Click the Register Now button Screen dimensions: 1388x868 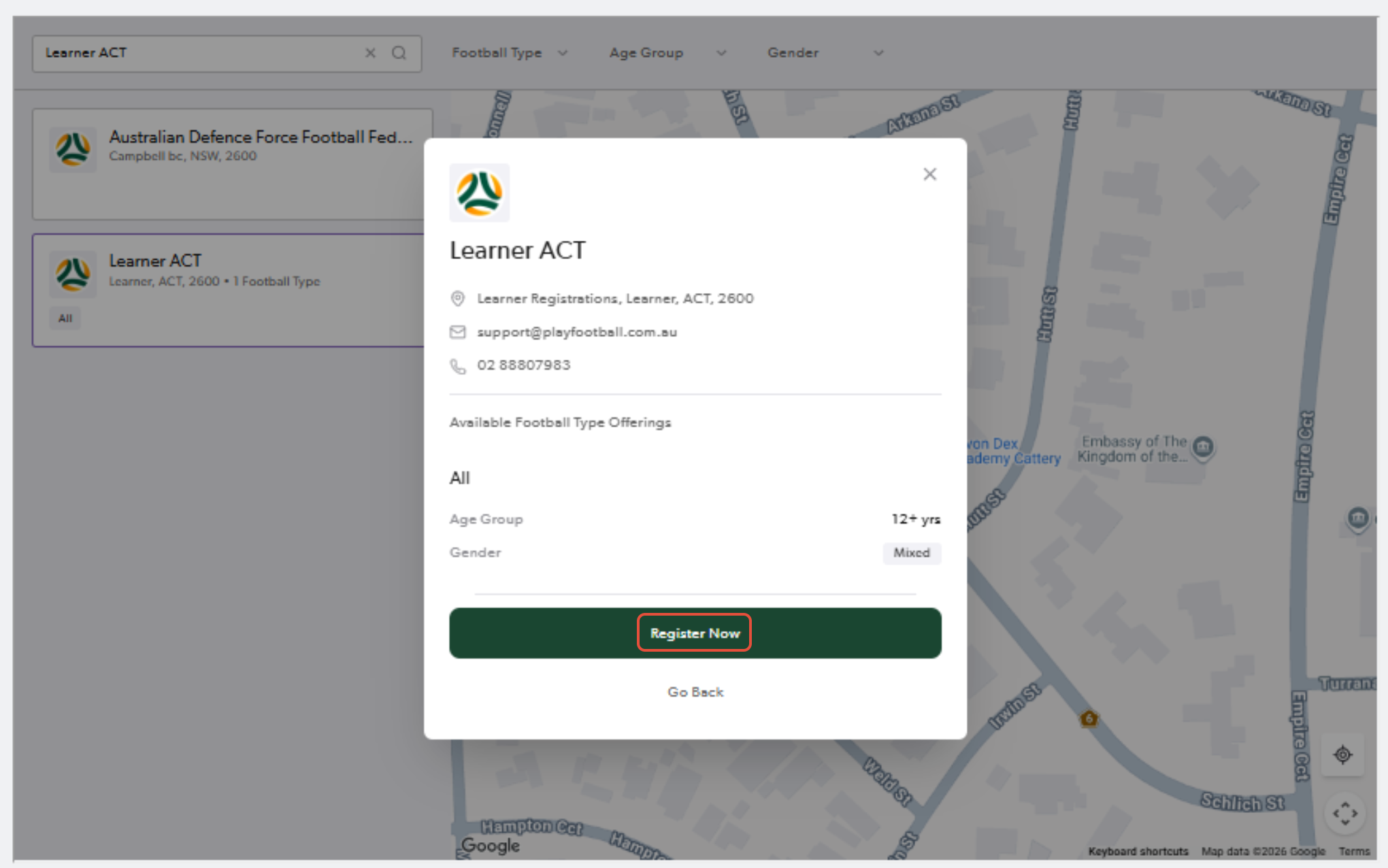click(695, 633)
